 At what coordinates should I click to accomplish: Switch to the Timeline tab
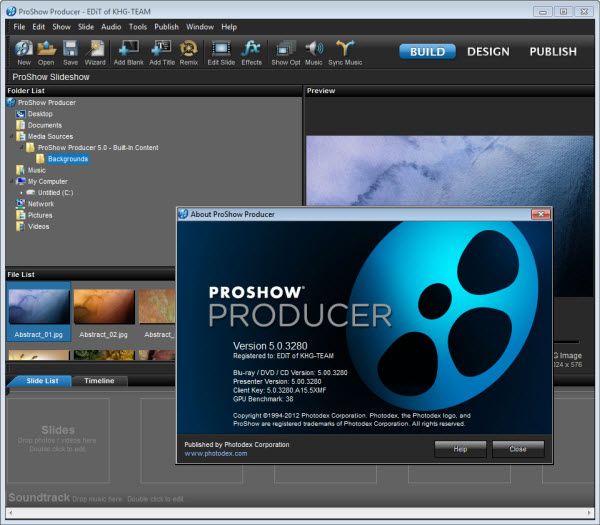(99, 381)
